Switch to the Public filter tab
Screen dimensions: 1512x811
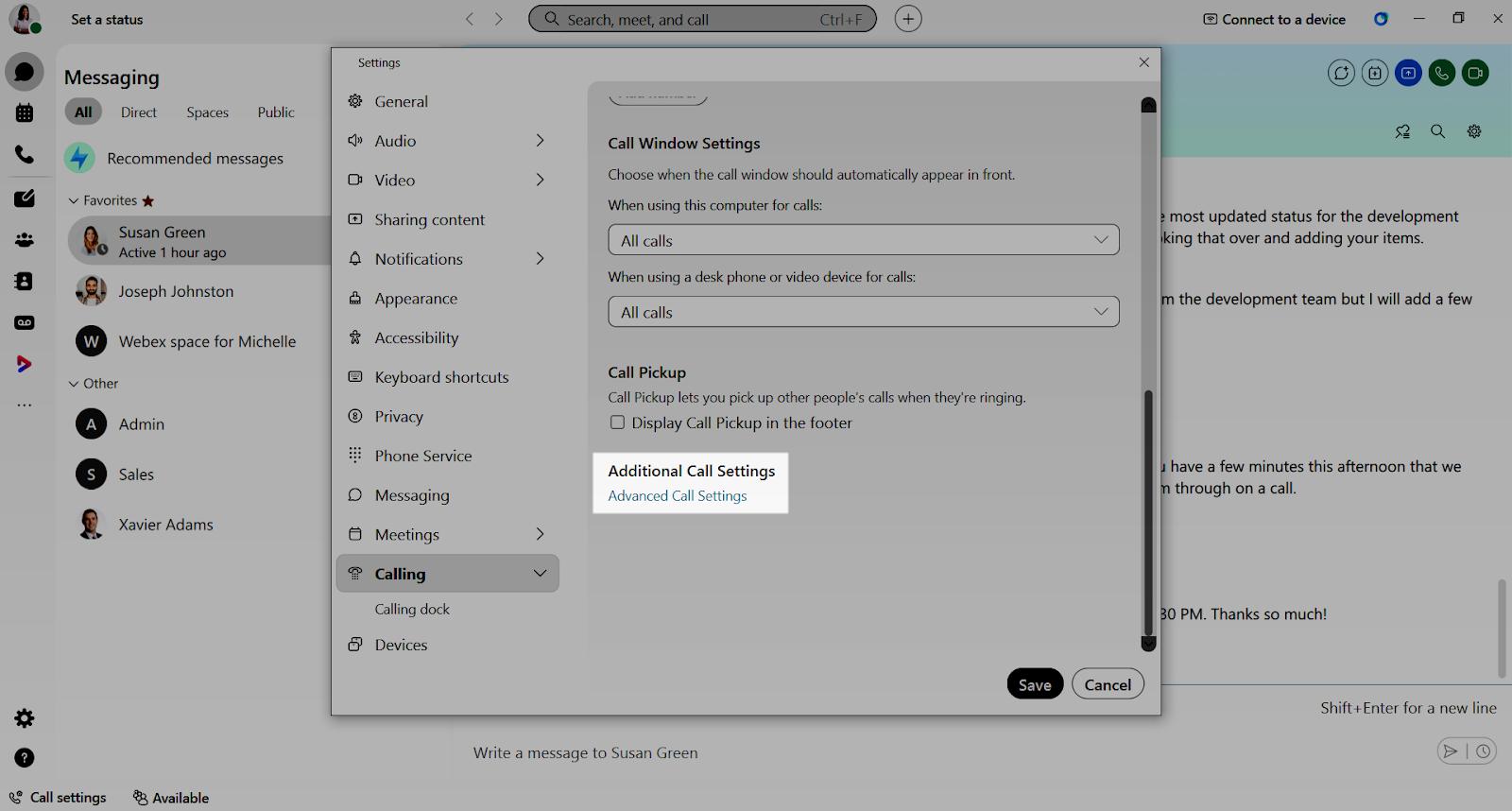(x=276, y=112)
